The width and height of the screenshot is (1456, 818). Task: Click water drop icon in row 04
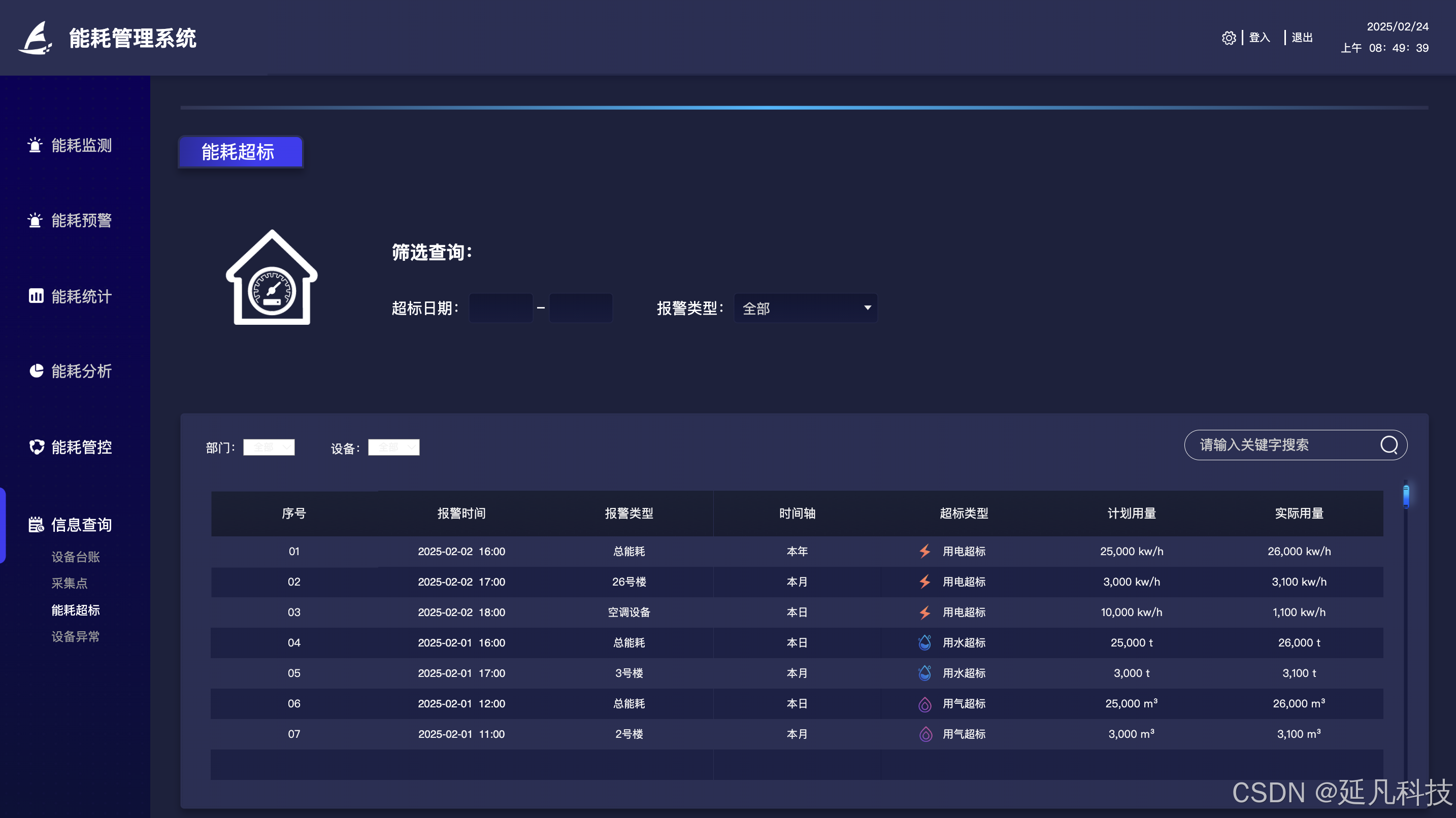pos(924,642)
